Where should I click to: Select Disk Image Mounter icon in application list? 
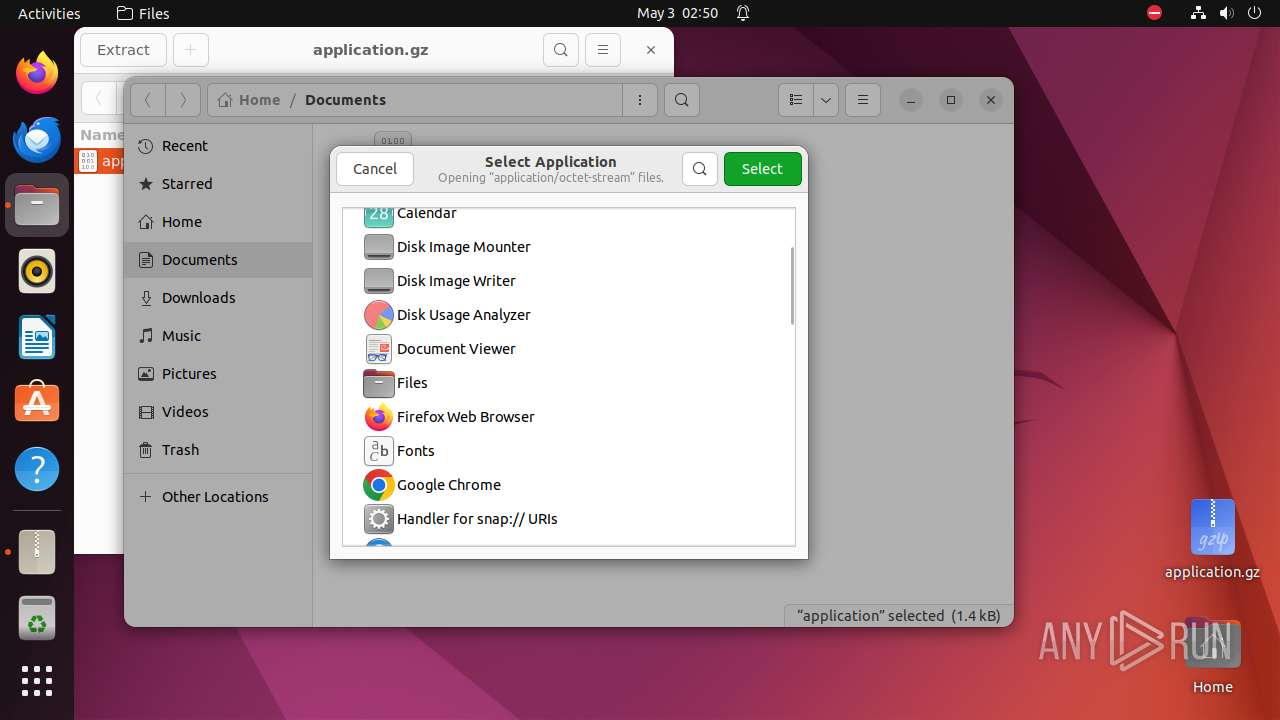click(x=379, y=247)
